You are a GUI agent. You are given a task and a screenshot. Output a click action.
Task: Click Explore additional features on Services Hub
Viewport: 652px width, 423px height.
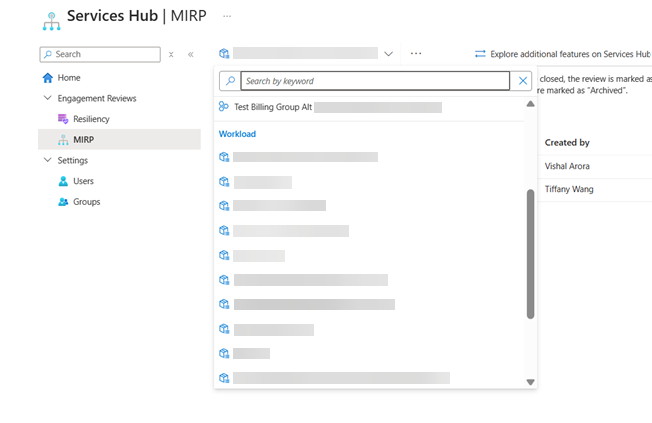pyautogui.click(x=570, y=54)
